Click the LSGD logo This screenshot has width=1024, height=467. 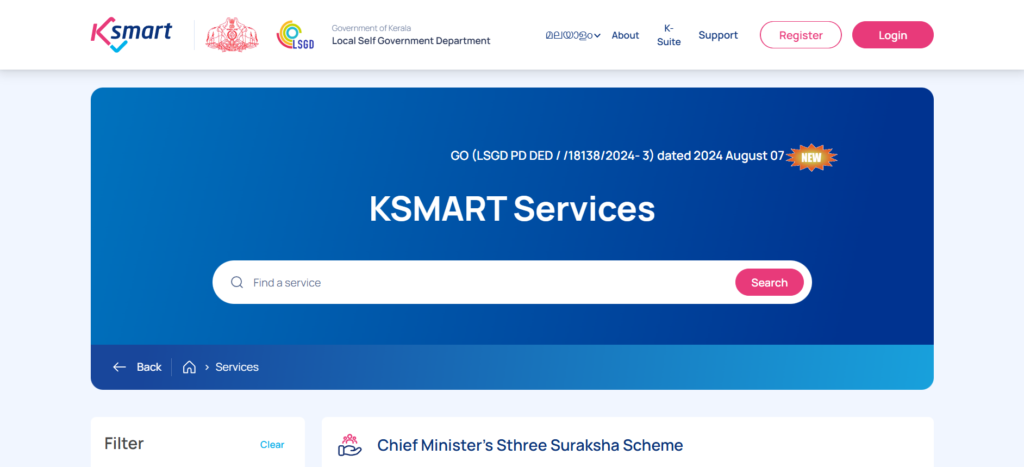click(295, 35)
